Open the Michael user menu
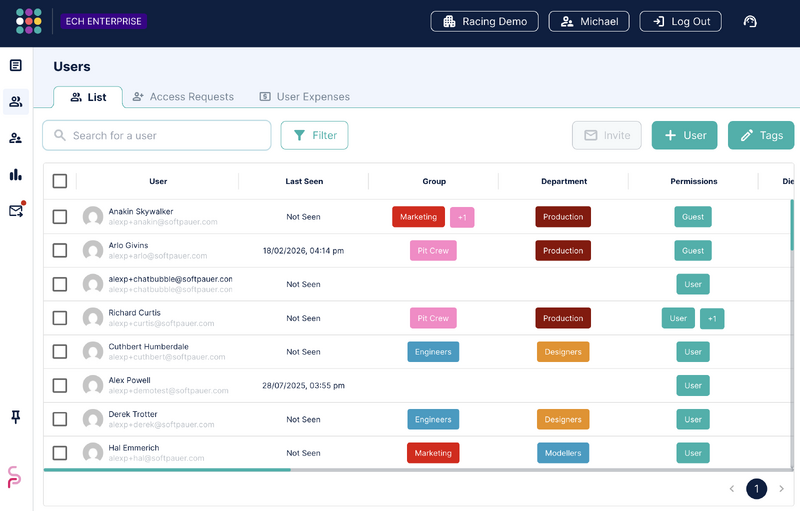Screen dimensions: 800x511 pyautogui.click(x=589, y=21)
